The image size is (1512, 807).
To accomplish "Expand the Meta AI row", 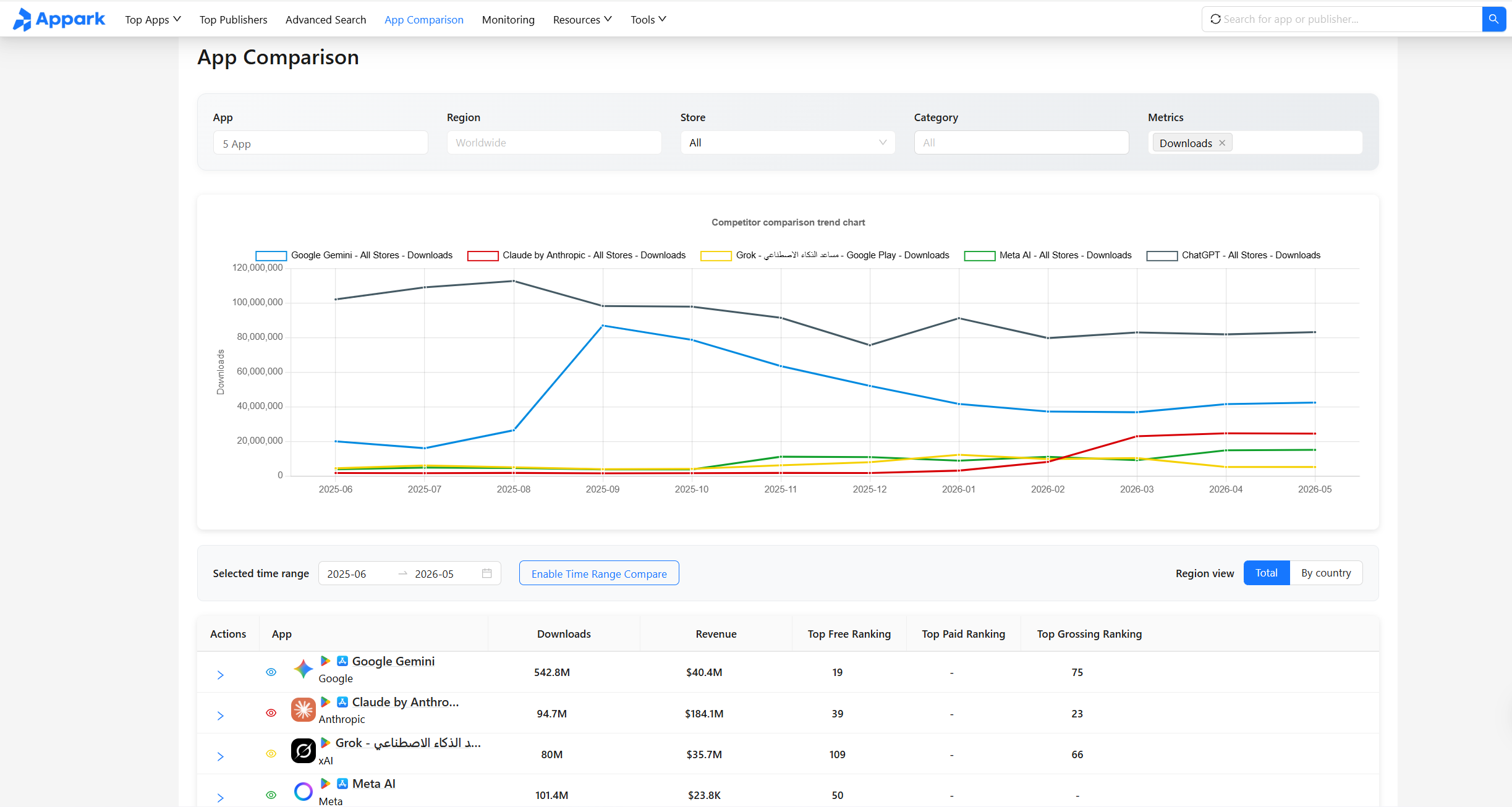I will [x=220, y=798].
